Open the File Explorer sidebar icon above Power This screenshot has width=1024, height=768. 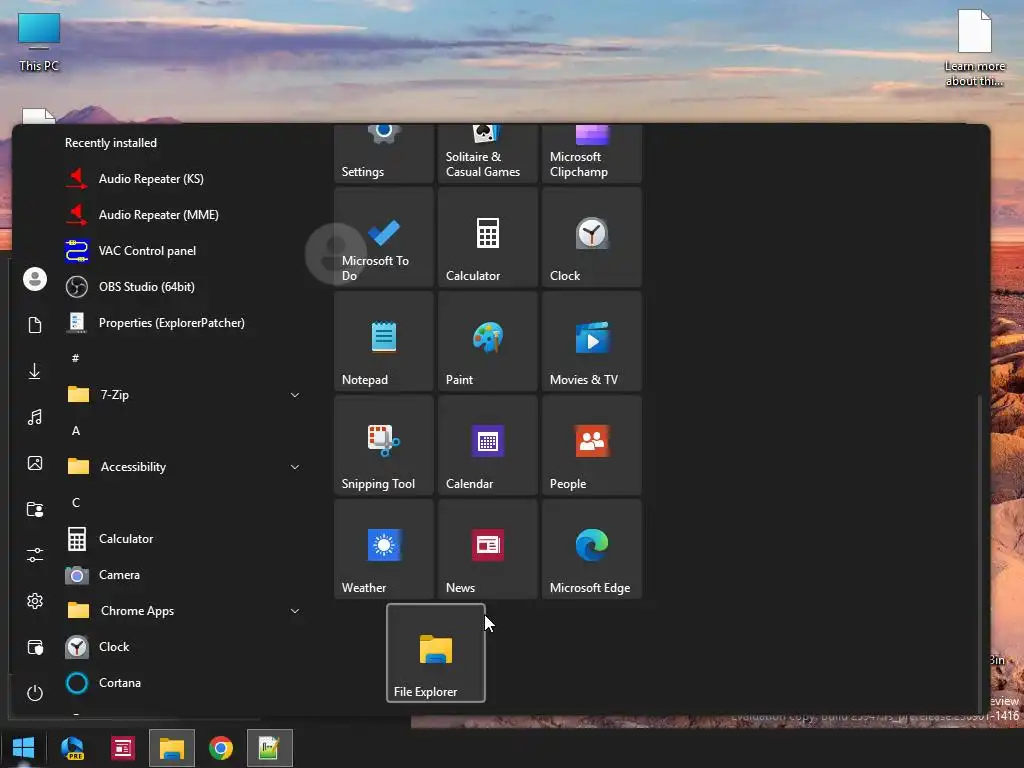[35, 647]
